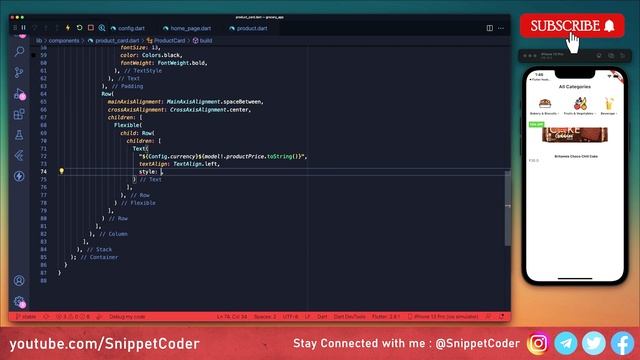Click the notifications bell in status bar
The image size is (640, 360).
pos(501,317)
